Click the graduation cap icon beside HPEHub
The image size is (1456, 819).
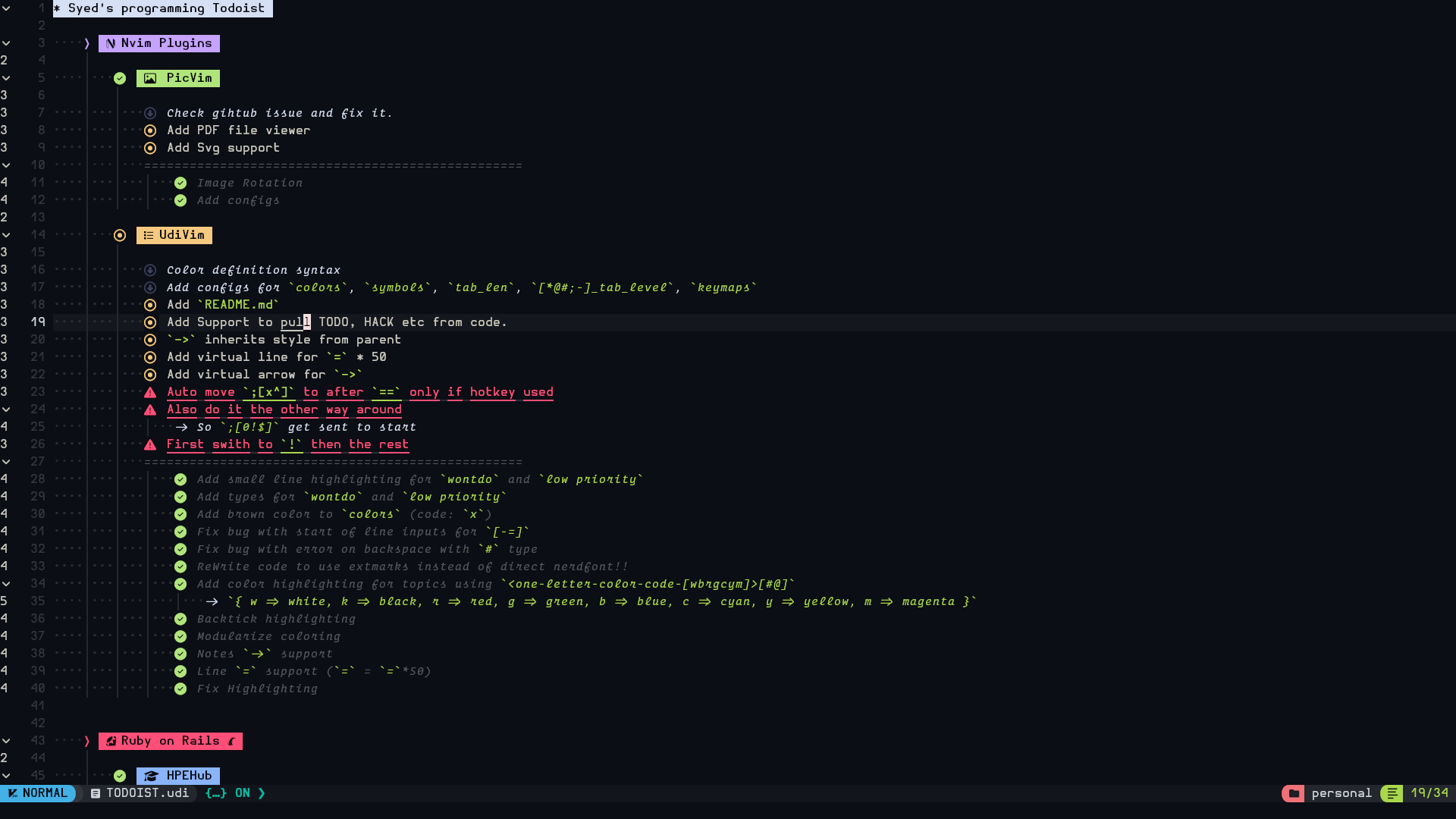(x=151, y=776)
